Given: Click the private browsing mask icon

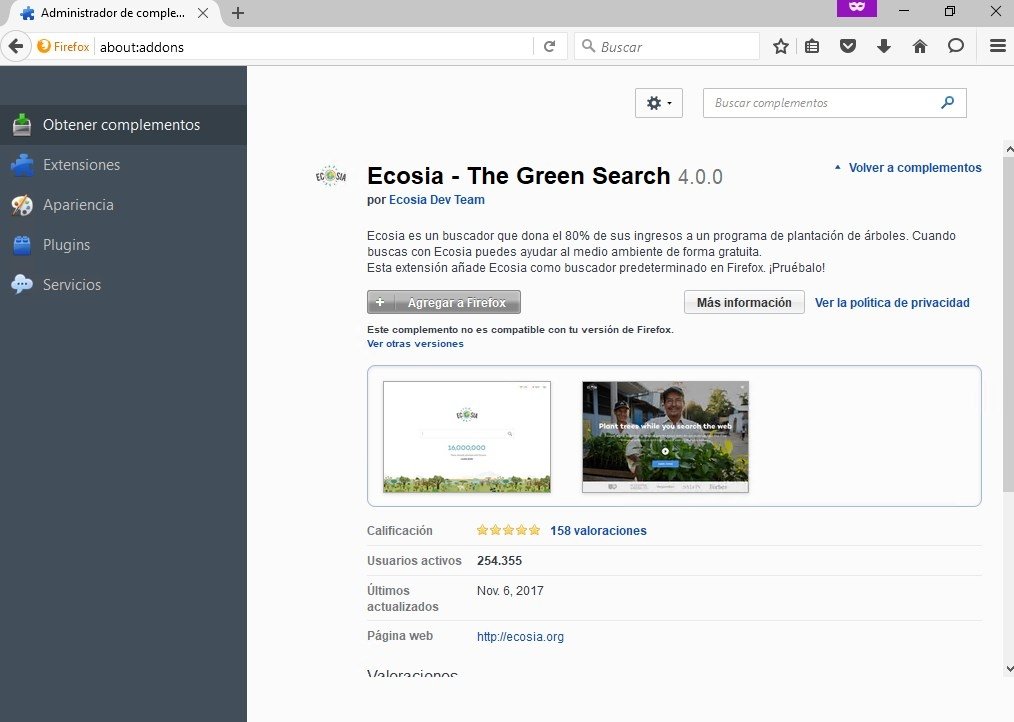Looking at the screenshot, I should (857, 8).
